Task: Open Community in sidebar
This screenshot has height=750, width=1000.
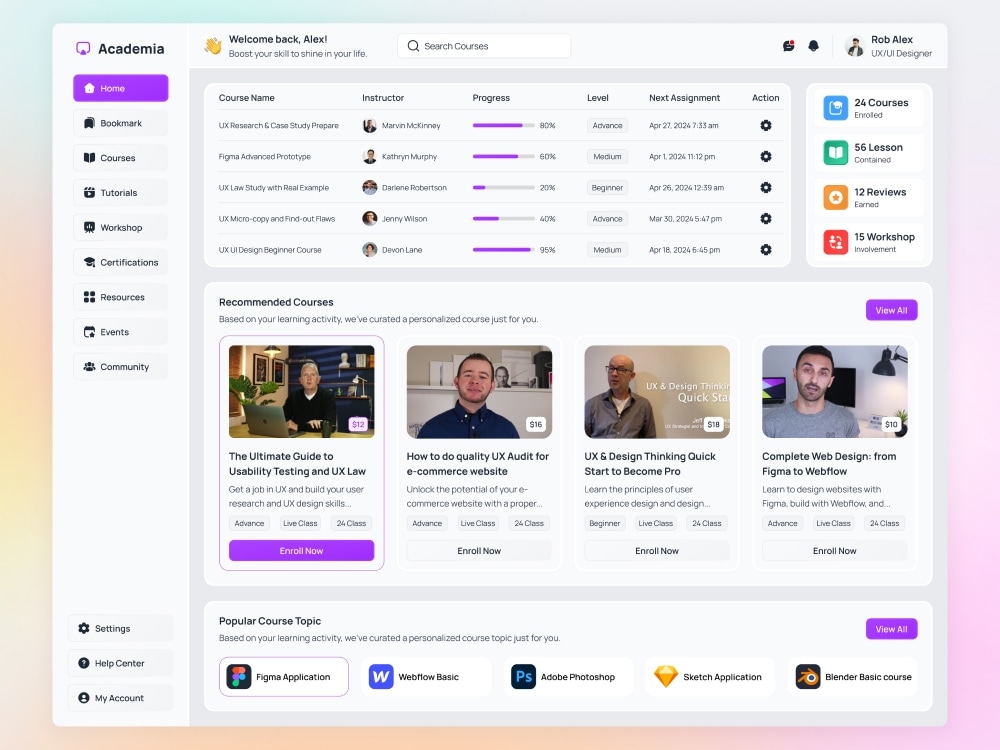Action: click(x=121, y=367)
